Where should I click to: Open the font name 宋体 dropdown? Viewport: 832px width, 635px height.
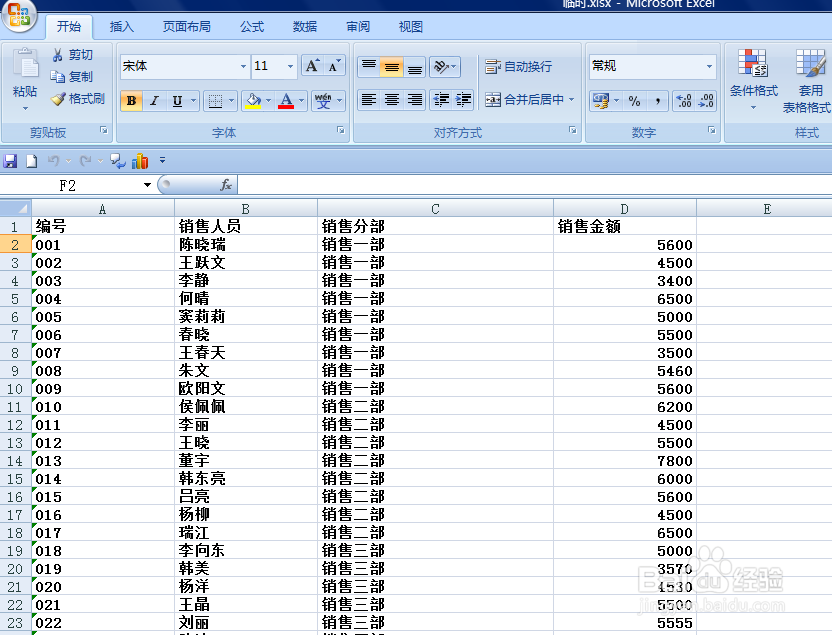point(243,66)
